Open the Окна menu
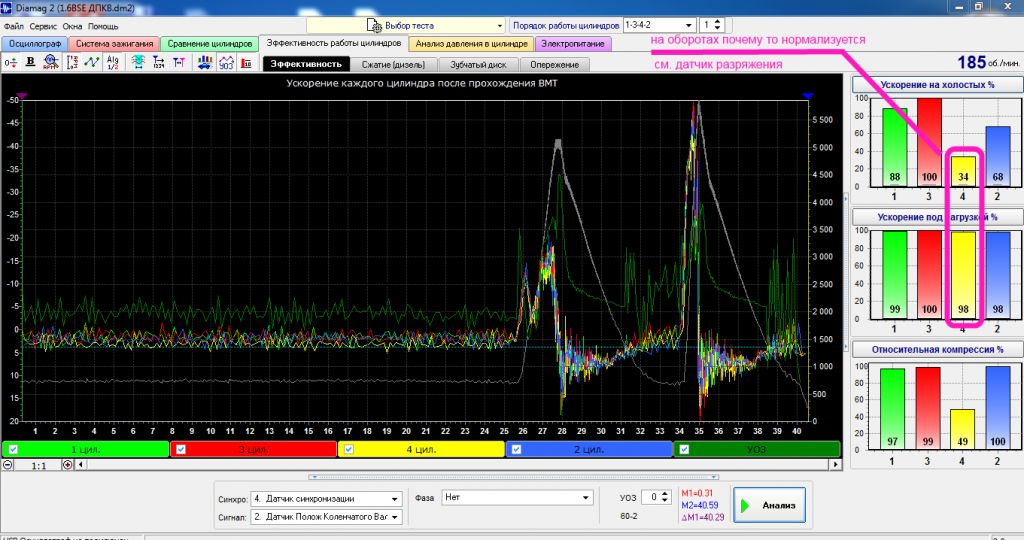This screenshot has width=1024, height=540. coord(72,26)
